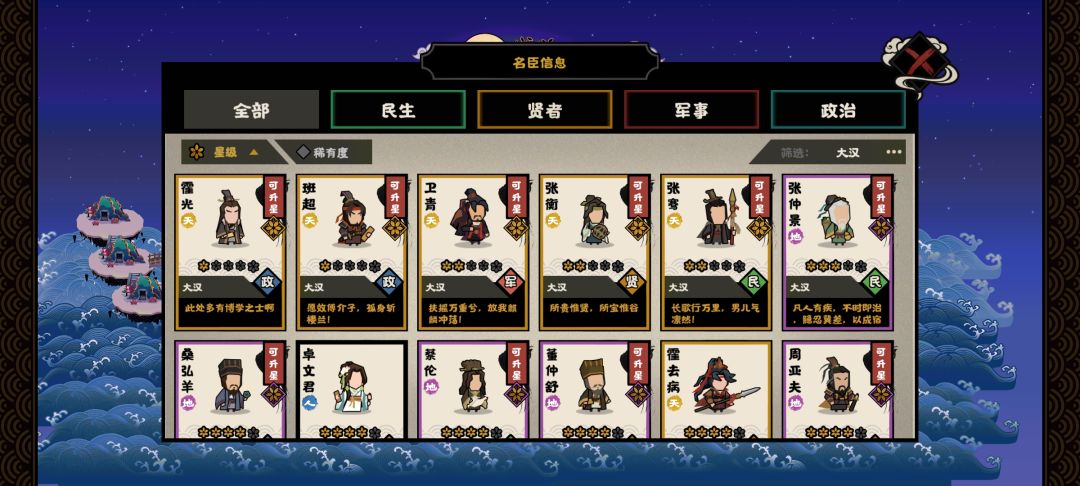The height and width of the screenshot is (486, 1080).
Task: Select the 军事 tab
Action: pos(692,109)
